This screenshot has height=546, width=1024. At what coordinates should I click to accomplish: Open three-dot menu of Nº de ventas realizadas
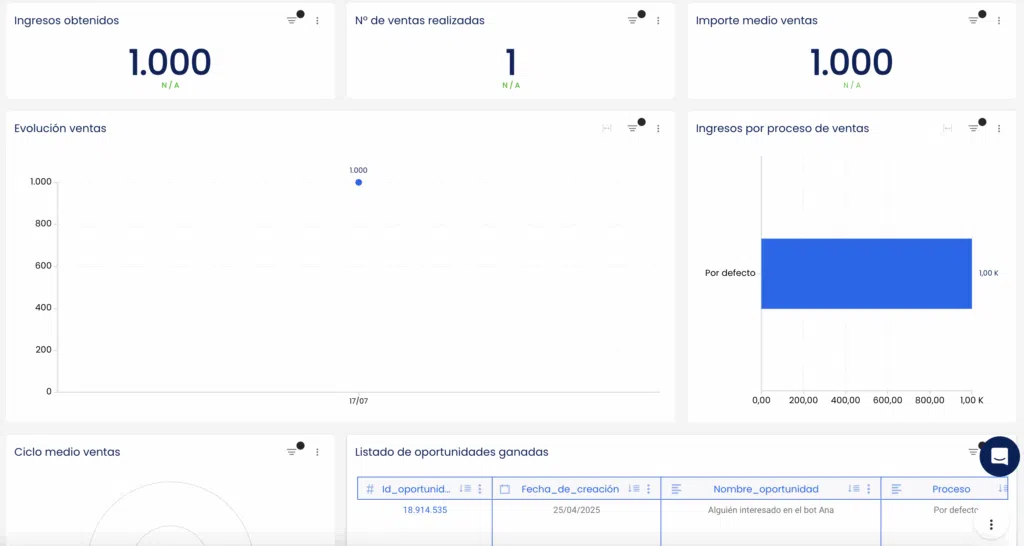[x=658, y=21]
